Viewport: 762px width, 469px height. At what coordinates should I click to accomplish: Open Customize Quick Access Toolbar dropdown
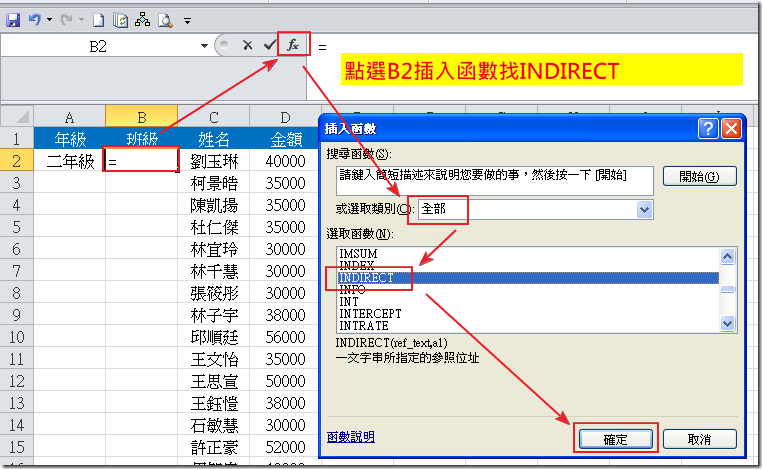(x=187, y=21)
